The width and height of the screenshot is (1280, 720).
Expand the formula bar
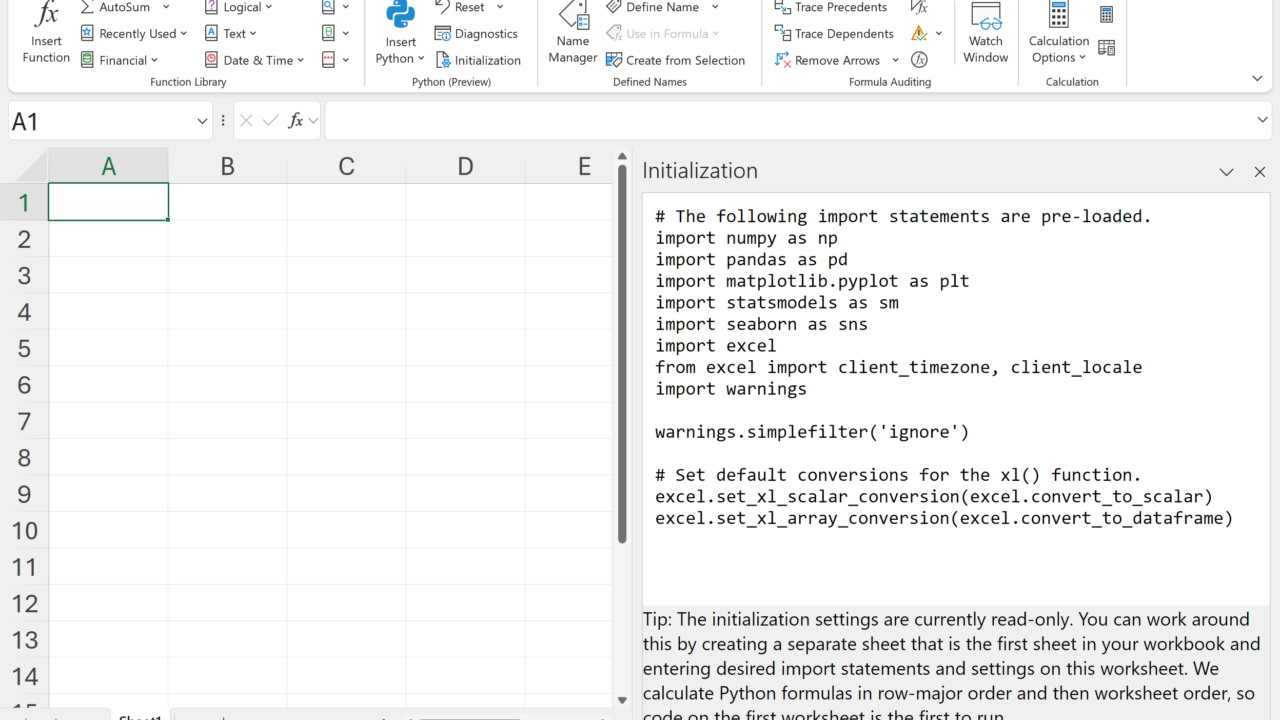click(x=1262, y=121)
